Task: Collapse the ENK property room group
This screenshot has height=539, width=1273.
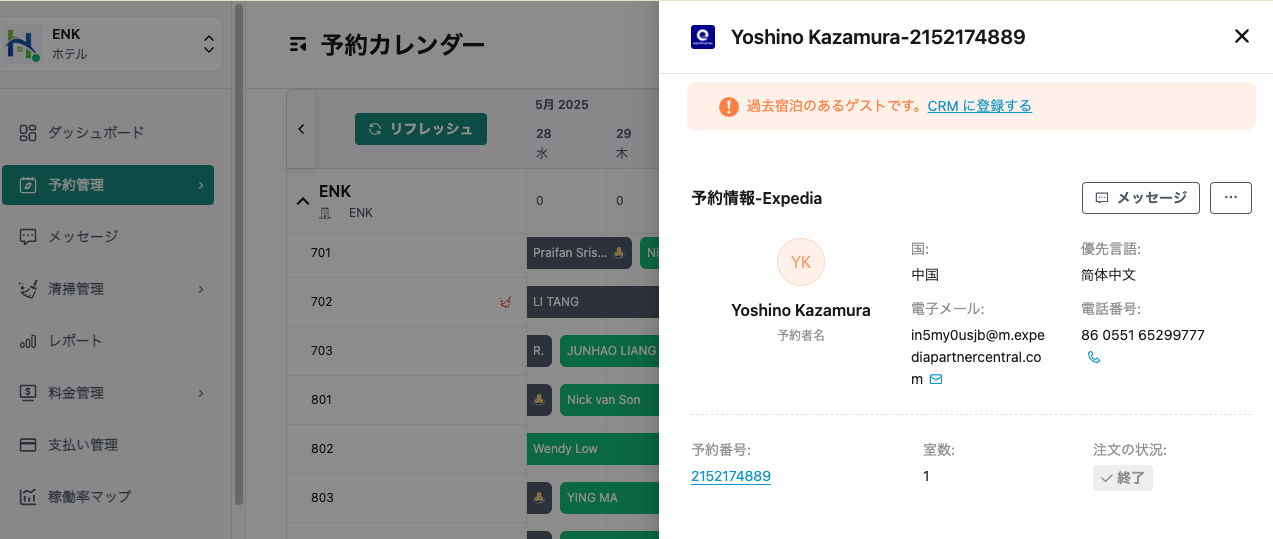Action: pos(303,201)
